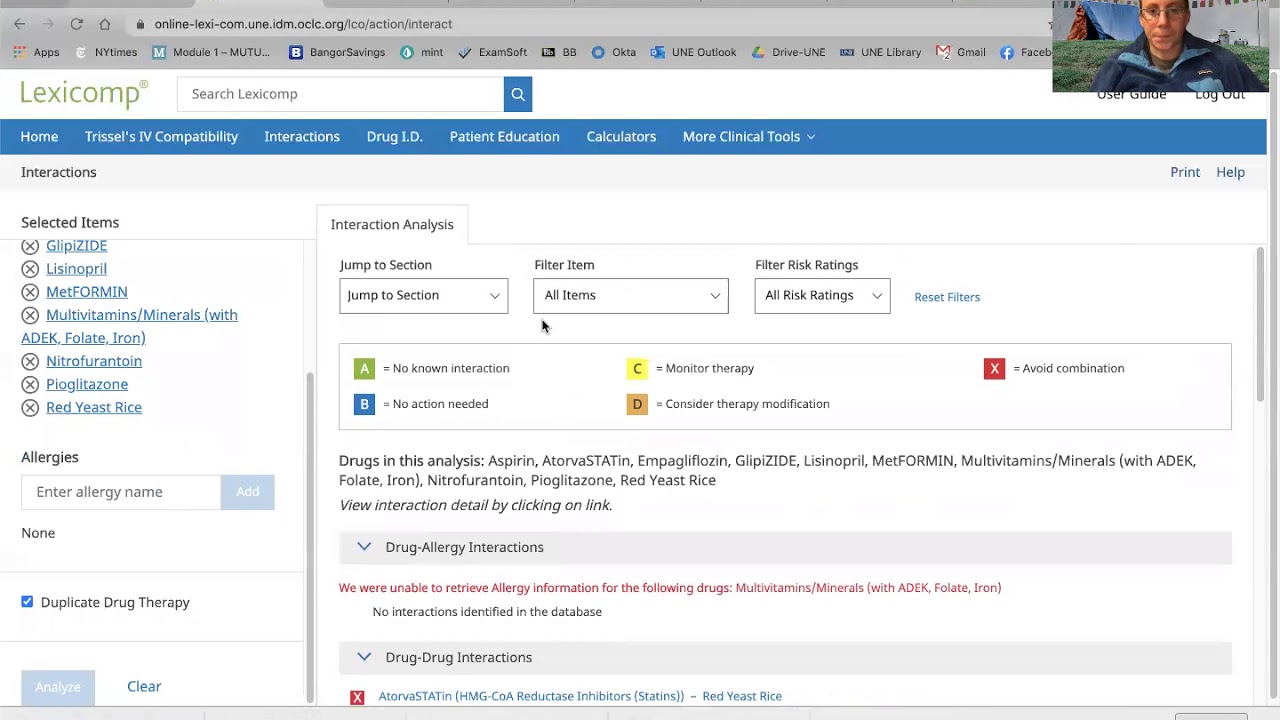Select the Interaction Analysis tab
1280x720 pixels.
pos(392,224)
